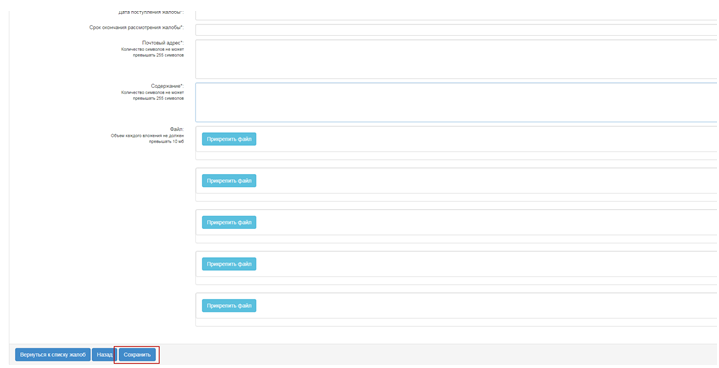Image resolution: width=719 pixels, height=368 pixels.
Task: Select the character limit hint under Содержание
Action: 152,95
